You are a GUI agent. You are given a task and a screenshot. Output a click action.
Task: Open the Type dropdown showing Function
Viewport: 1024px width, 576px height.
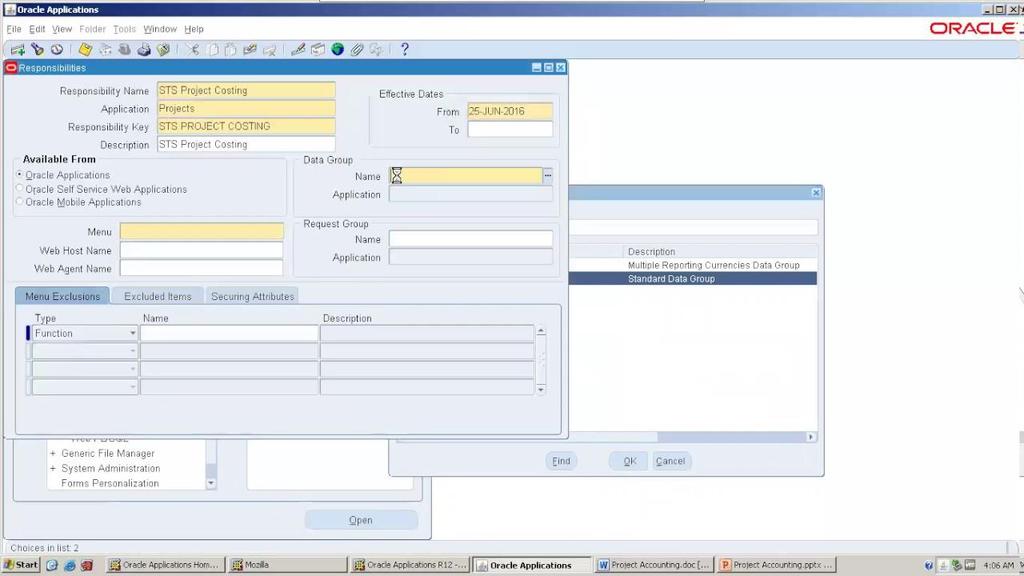pyautogui.click(x=133, y=333)
